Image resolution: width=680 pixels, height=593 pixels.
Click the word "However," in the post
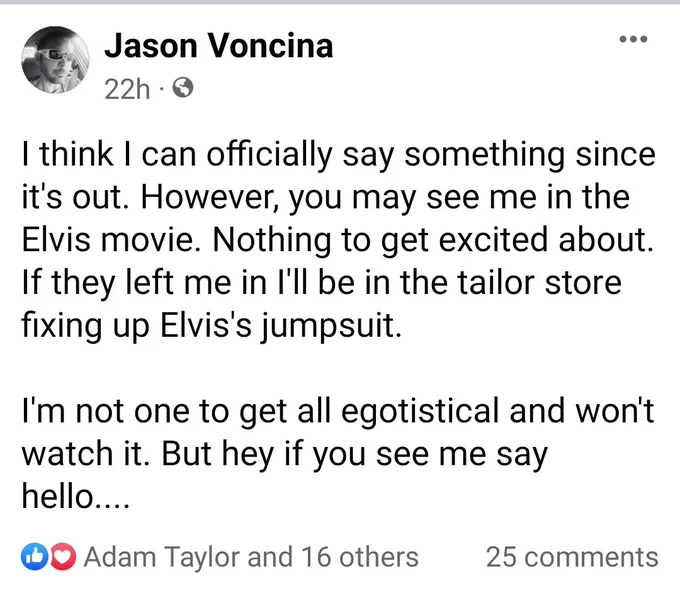(x=210, y=198)
